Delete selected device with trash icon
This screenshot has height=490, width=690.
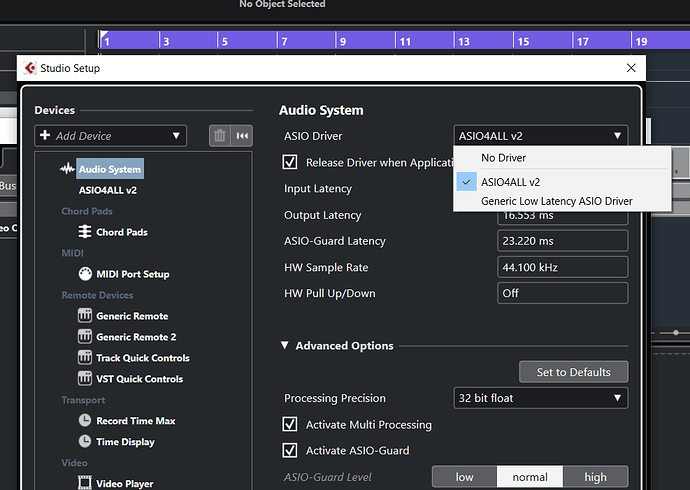pyautogui.click(x=220, y=136)
